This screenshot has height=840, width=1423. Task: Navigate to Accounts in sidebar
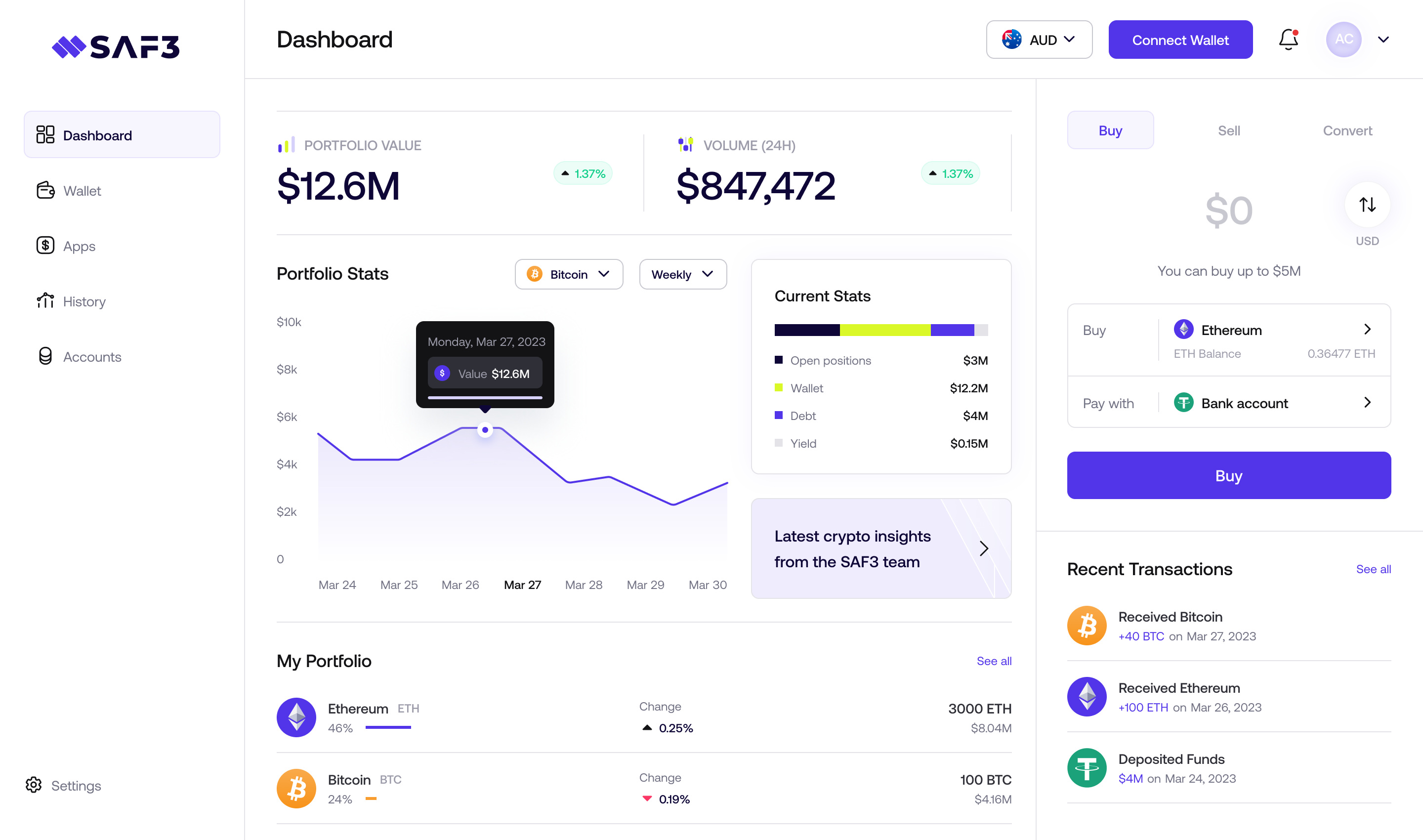click(x=92, y=357)
